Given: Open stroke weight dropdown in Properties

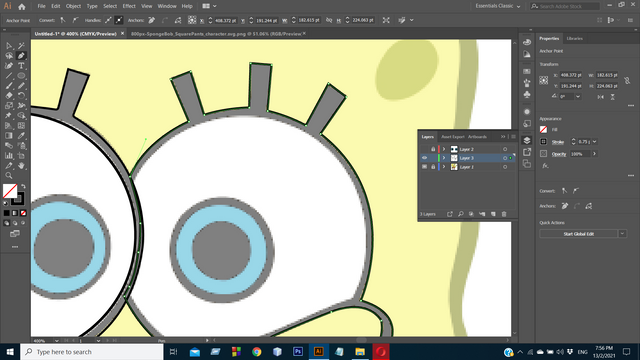Looking at the screenshot, I should tap(594, 142).
